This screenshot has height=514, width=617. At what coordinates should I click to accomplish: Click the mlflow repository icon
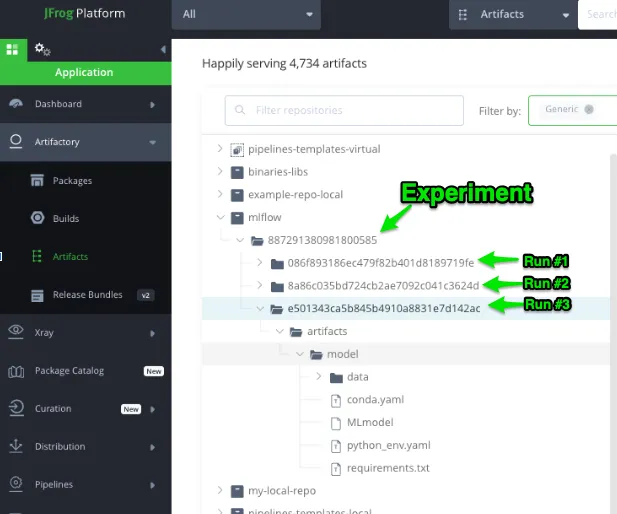237,218
